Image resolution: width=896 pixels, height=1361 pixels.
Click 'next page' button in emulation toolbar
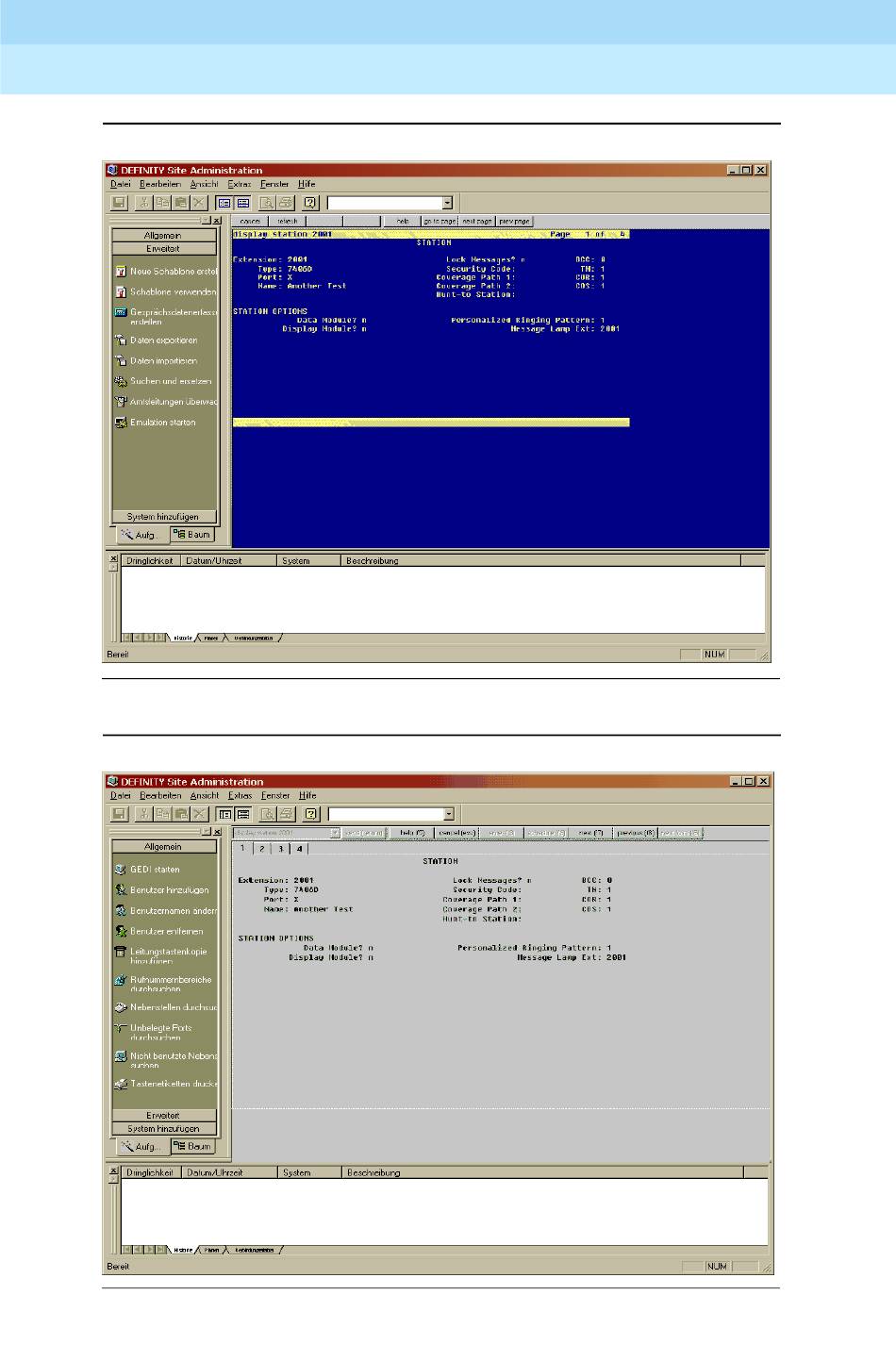[477, 222]
